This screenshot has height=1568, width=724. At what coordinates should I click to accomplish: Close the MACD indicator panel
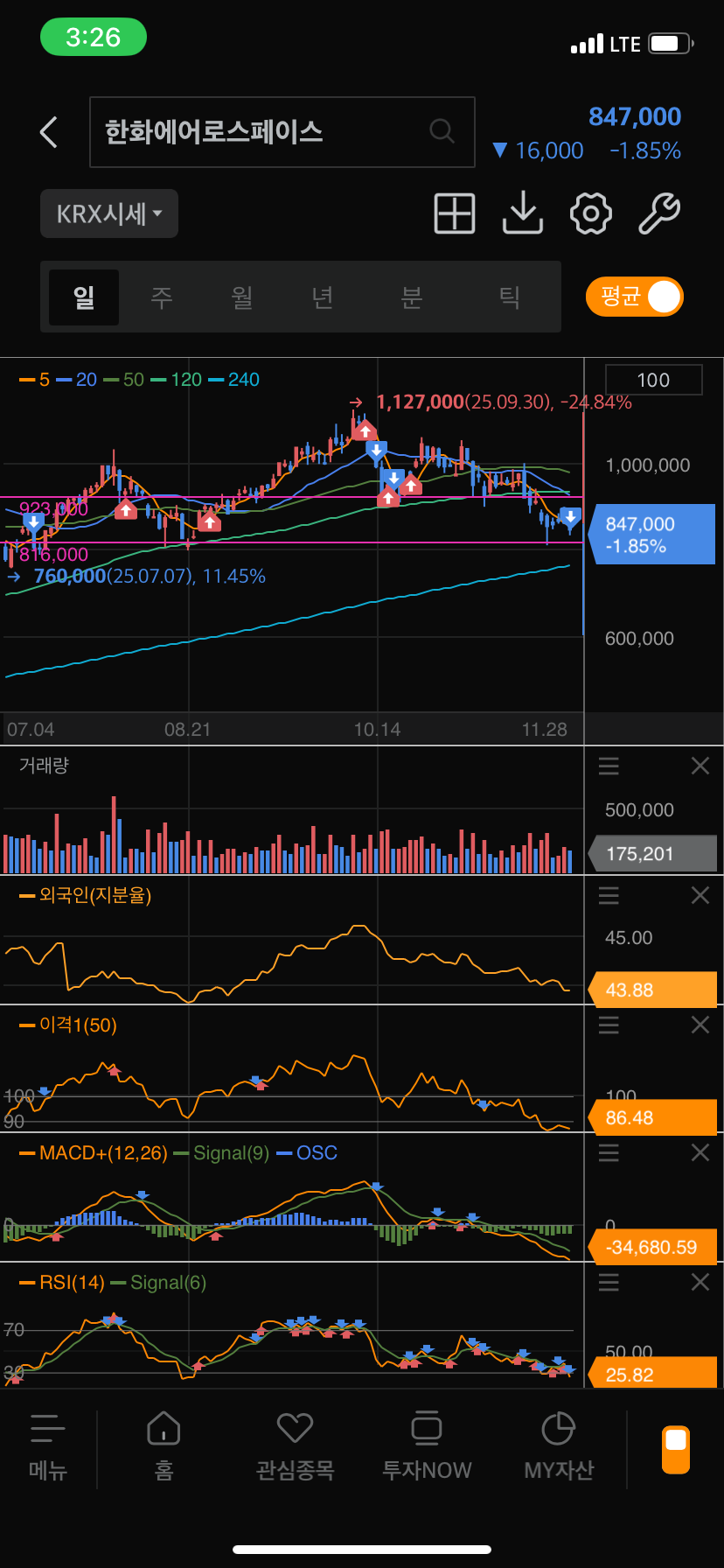700,1153
